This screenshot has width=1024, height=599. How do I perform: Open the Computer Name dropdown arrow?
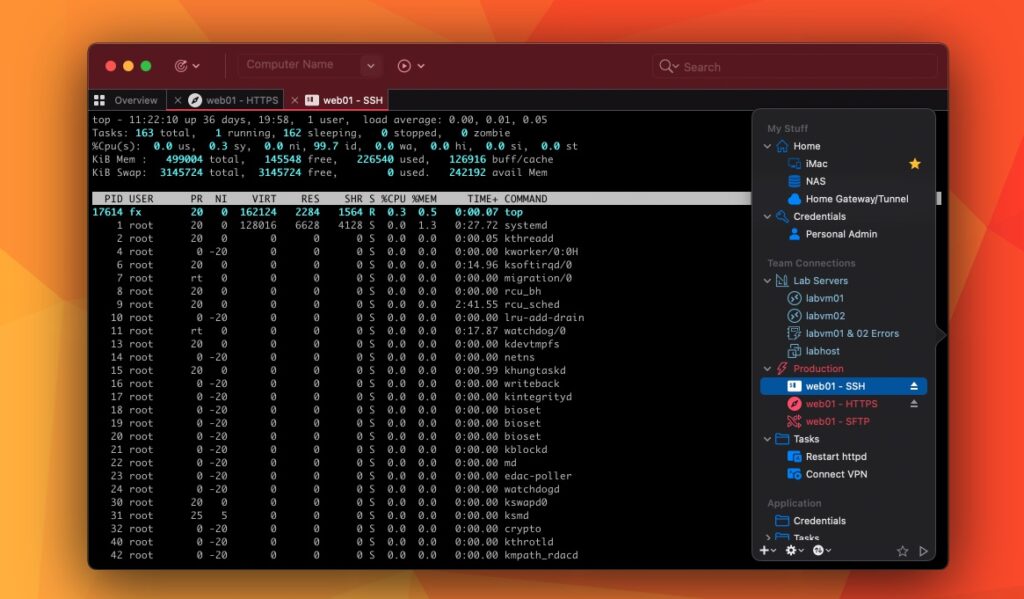pos(370,66)
